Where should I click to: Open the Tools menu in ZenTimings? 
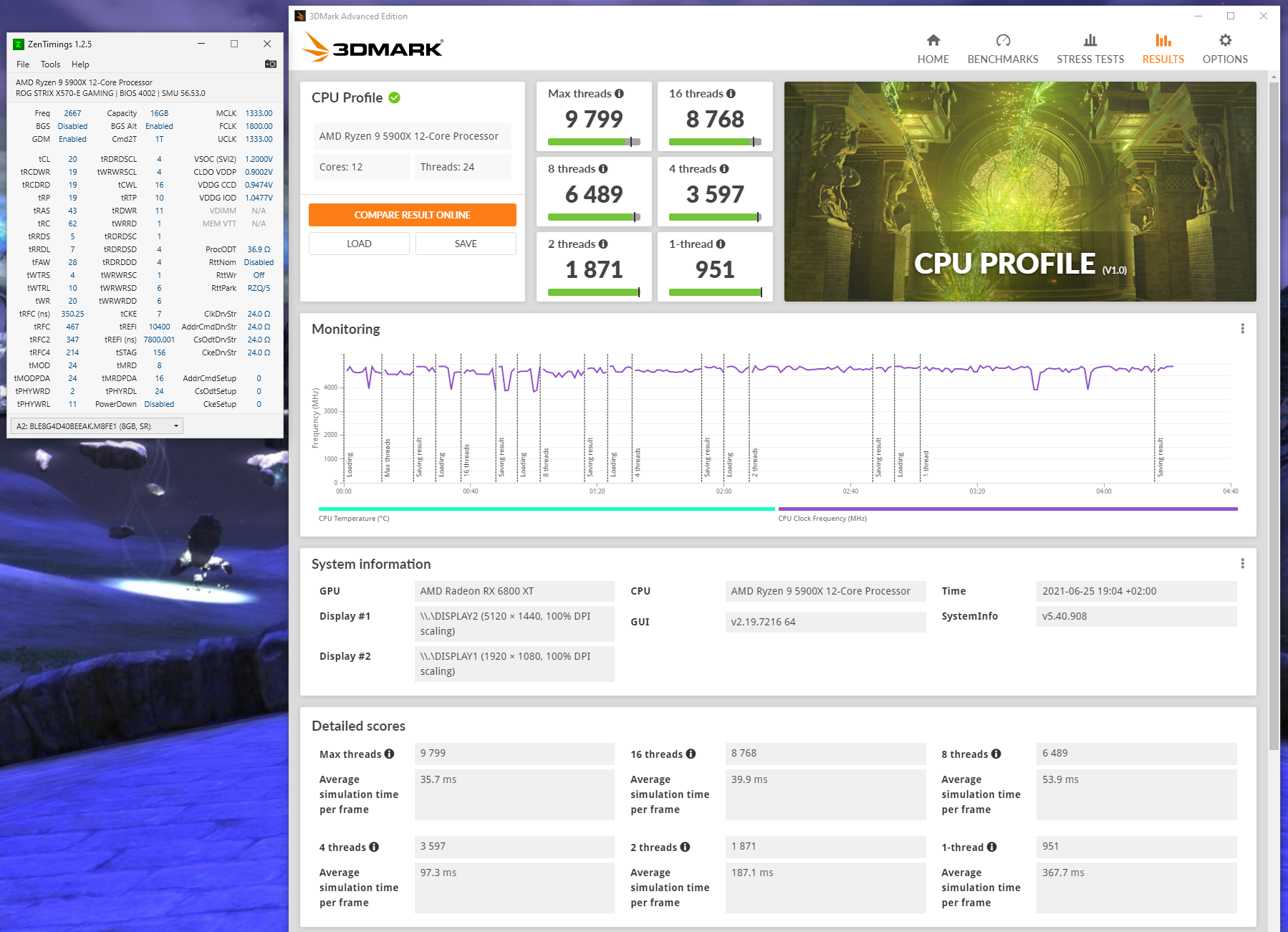[50, 64]
